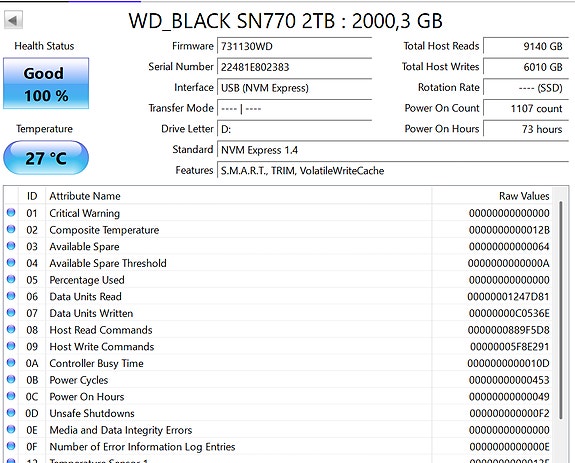This screenshot has width=575, height=463.
Task: Click the Features field listing S.M.A.R.T., TRIM
Action: pos(393,170)
